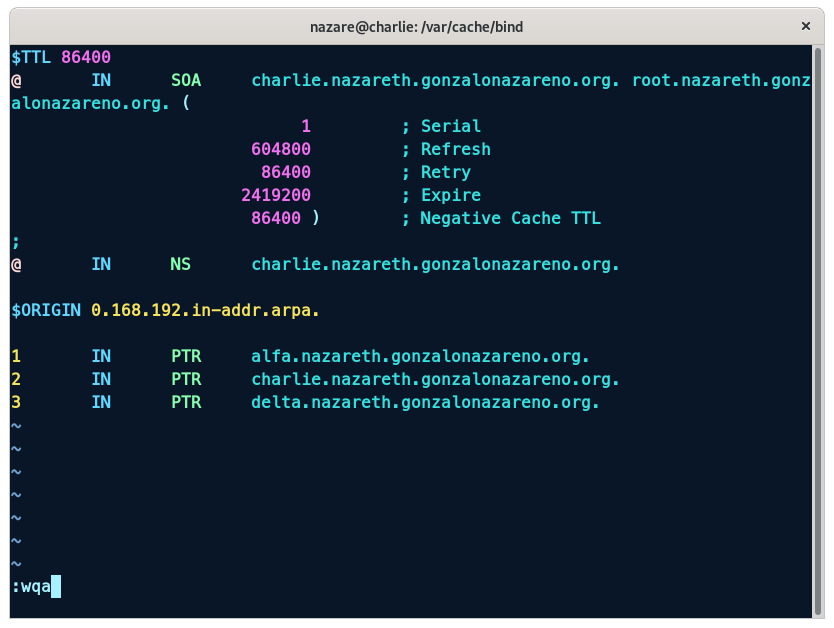Click the record number 1 PTR entry
This screenshot has height=628, width=834.
[x=16, y=357]
